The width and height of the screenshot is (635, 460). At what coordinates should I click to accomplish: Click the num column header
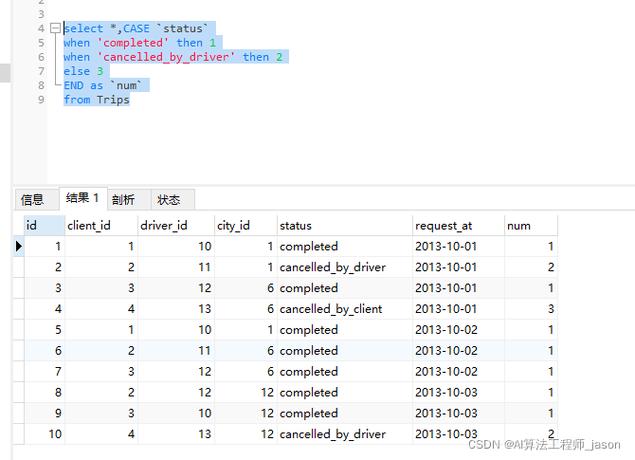click(x=531, y=226)
